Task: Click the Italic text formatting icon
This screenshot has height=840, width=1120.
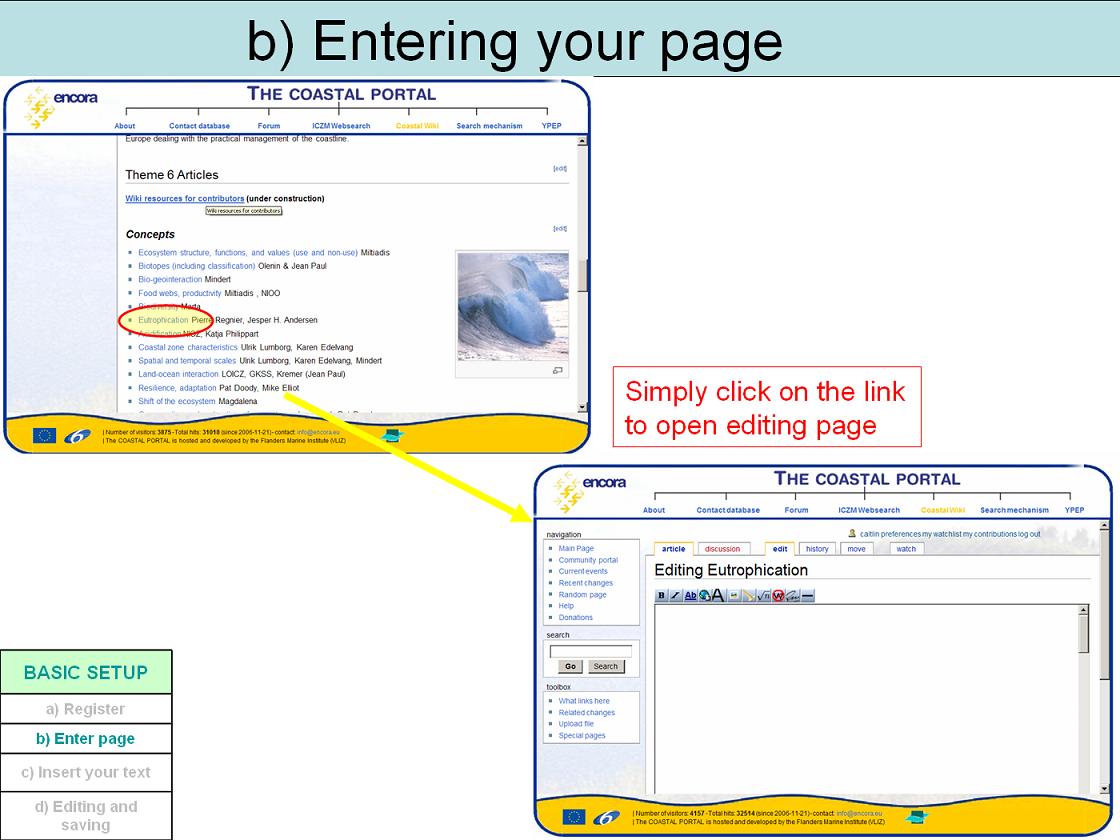Action: [675, 596]
